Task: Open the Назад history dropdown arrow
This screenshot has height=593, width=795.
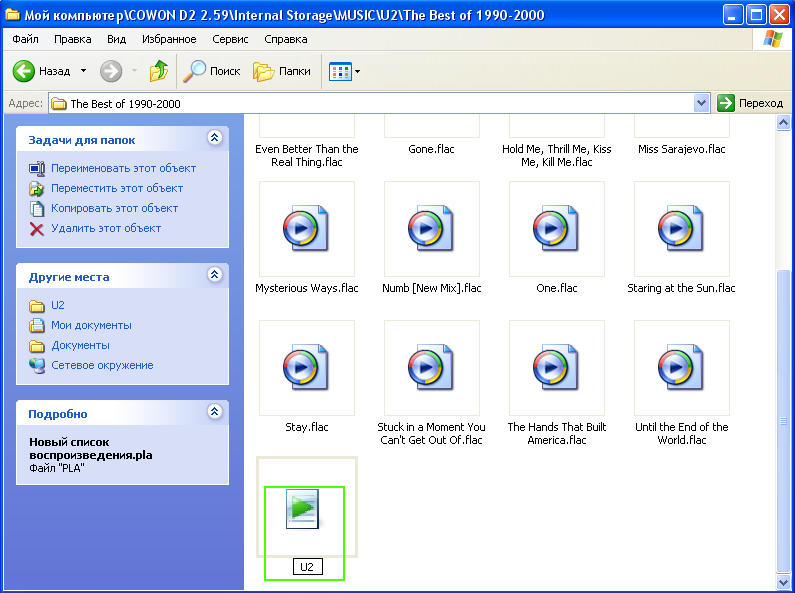Action: pyautogui.click(x=83, y=71)
